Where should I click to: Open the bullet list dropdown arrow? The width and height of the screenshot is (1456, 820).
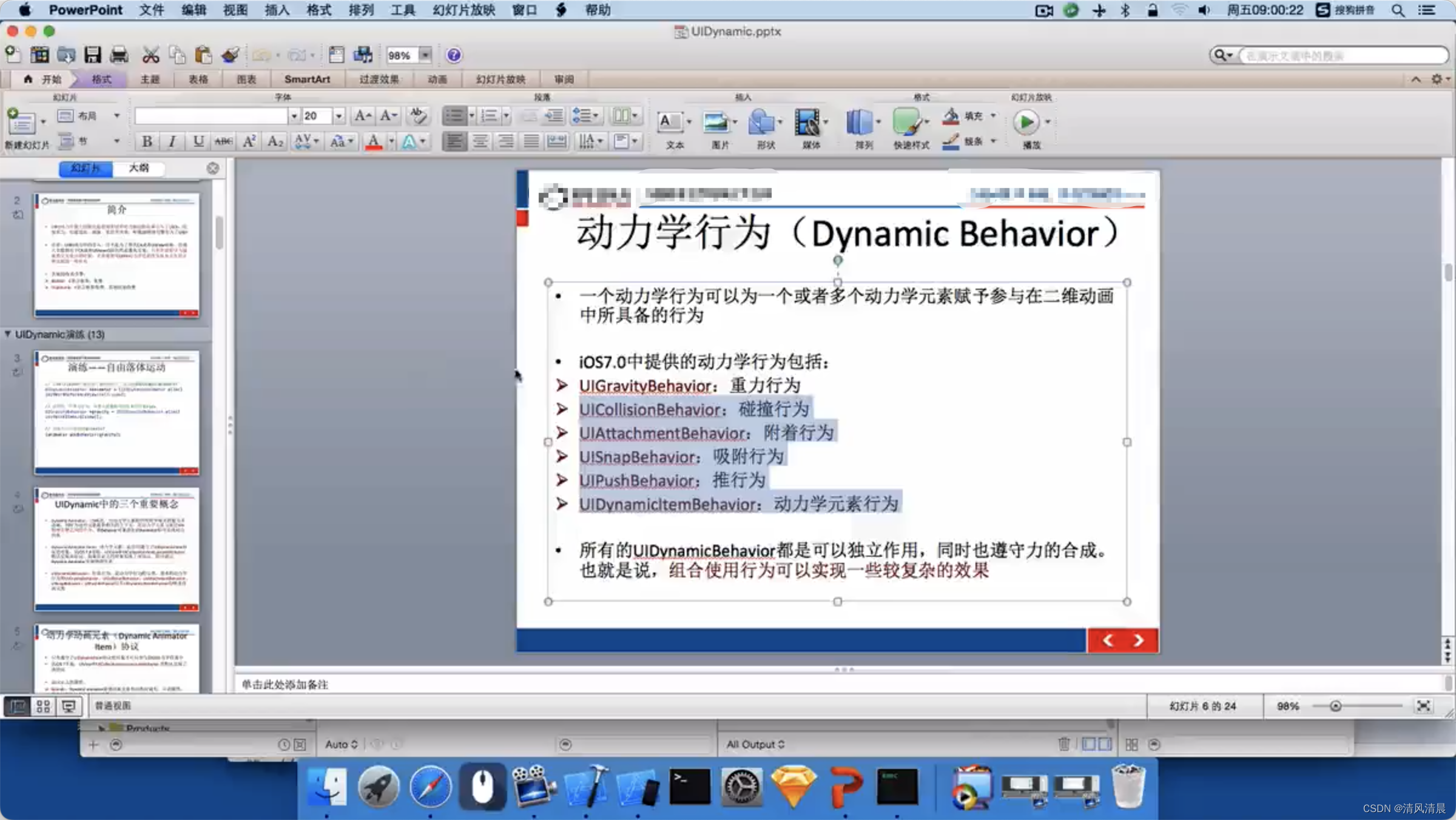pyautogui.click(x=471, y=115)
